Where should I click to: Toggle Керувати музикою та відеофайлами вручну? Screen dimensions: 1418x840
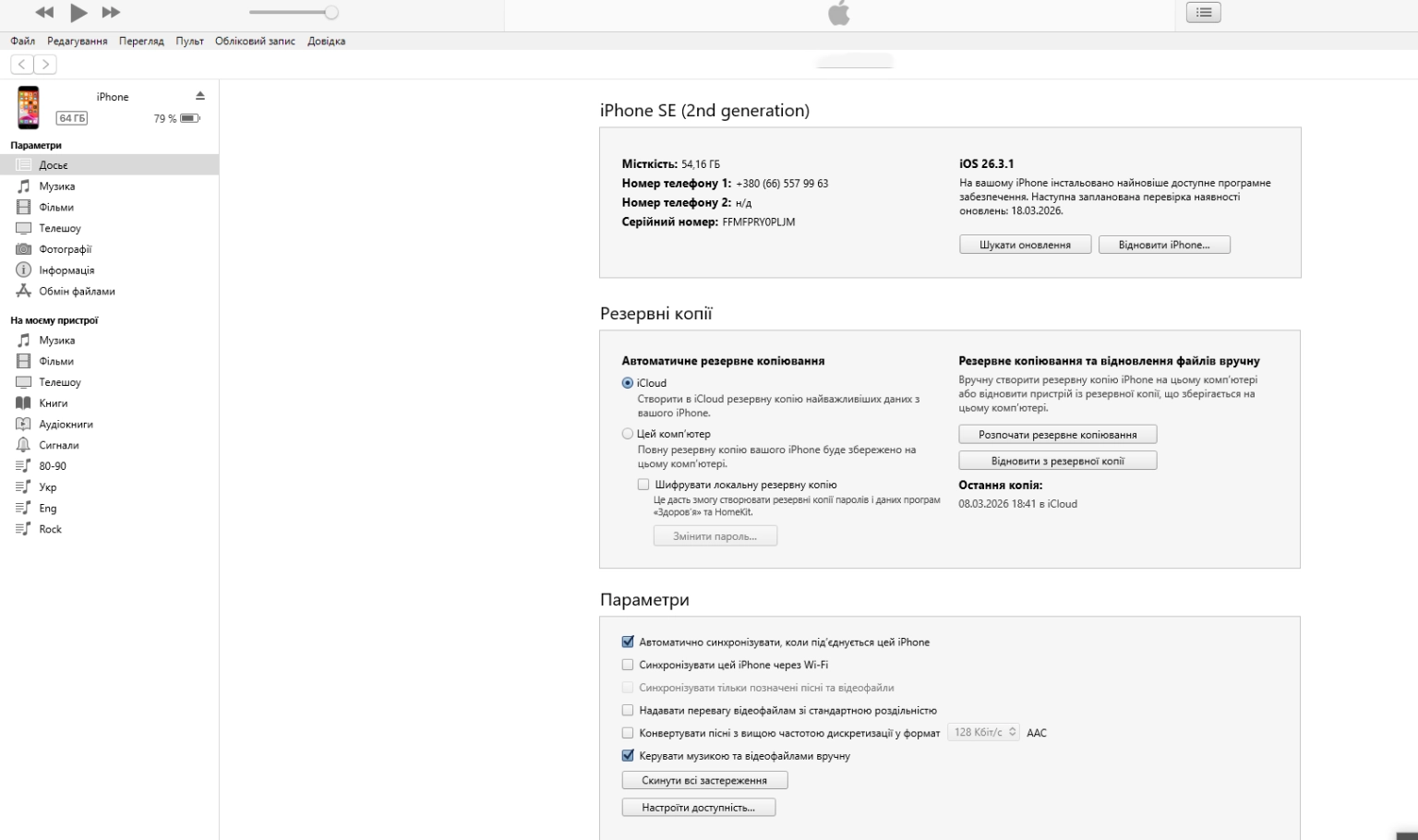coord(628,755)
